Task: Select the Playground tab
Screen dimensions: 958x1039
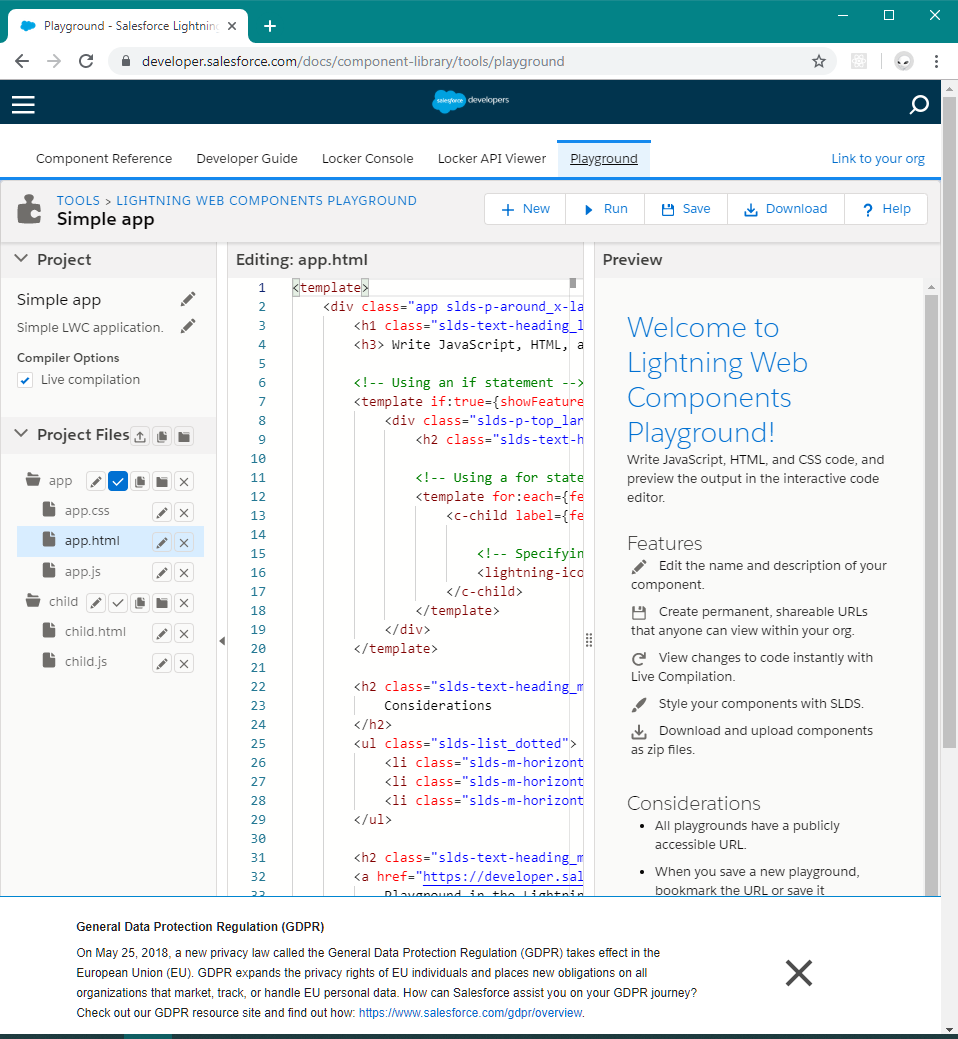Action: pos(604,158)
